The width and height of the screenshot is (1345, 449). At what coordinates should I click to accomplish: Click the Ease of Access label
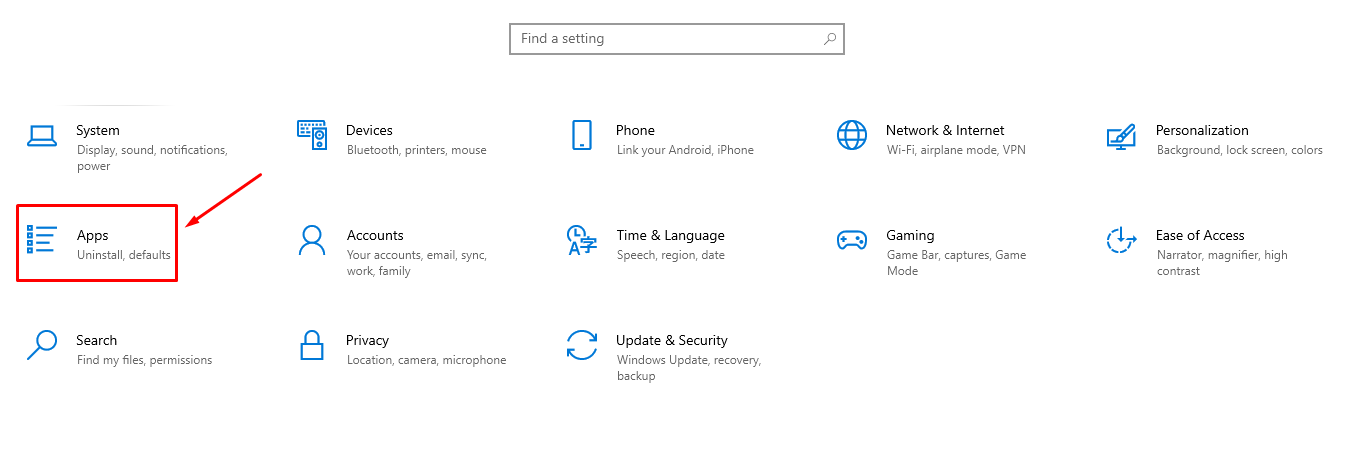[1200, 235]
